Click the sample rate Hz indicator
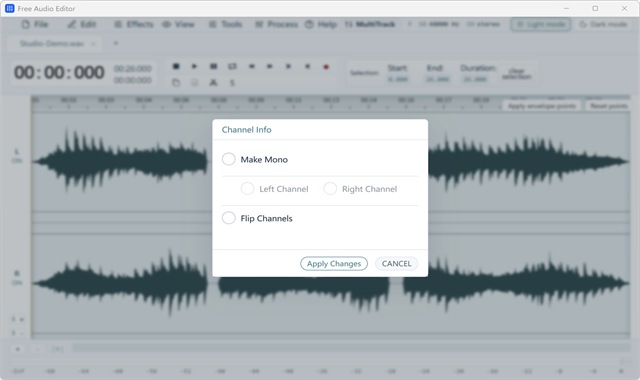This screenshot has height=380, width=640. coord(439,24)
